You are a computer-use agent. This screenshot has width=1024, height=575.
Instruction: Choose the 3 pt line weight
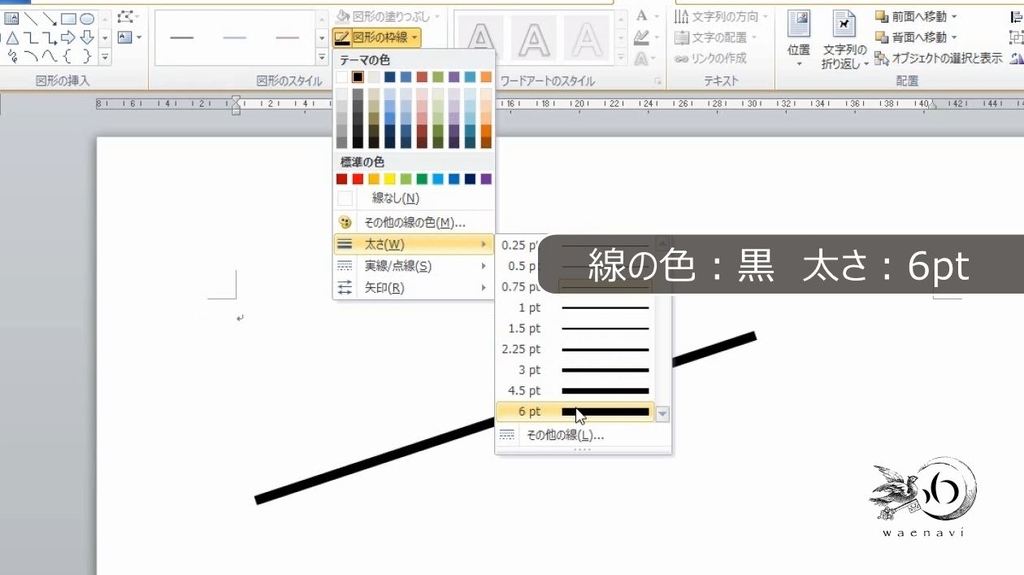pyautogui.click(x=575, y=370)
